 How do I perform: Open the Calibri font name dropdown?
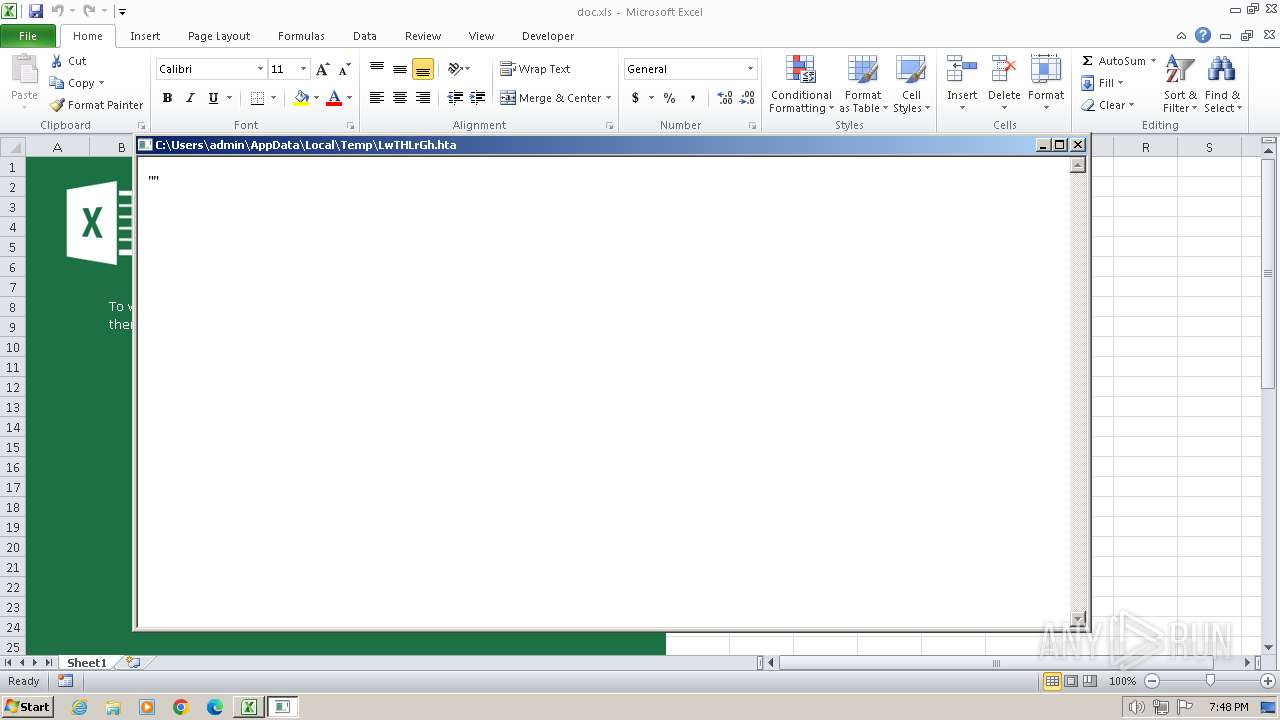click(260, 69)
